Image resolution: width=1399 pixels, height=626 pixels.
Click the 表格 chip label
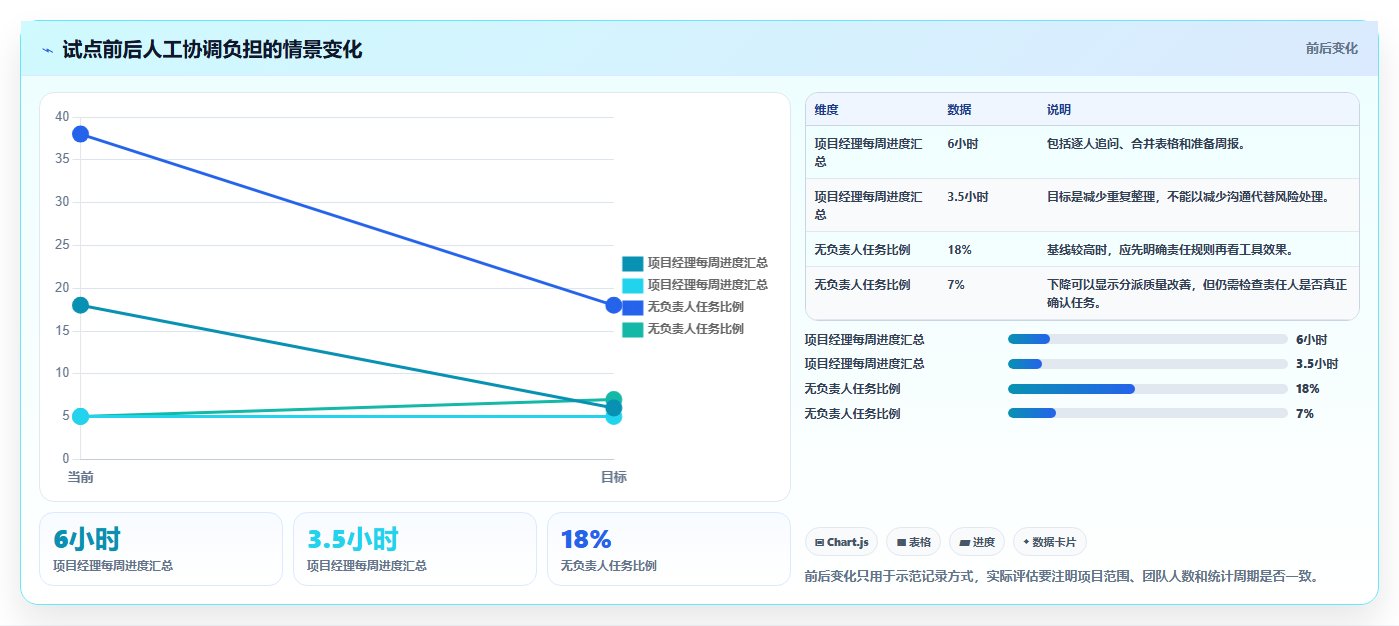coord(920,542)
